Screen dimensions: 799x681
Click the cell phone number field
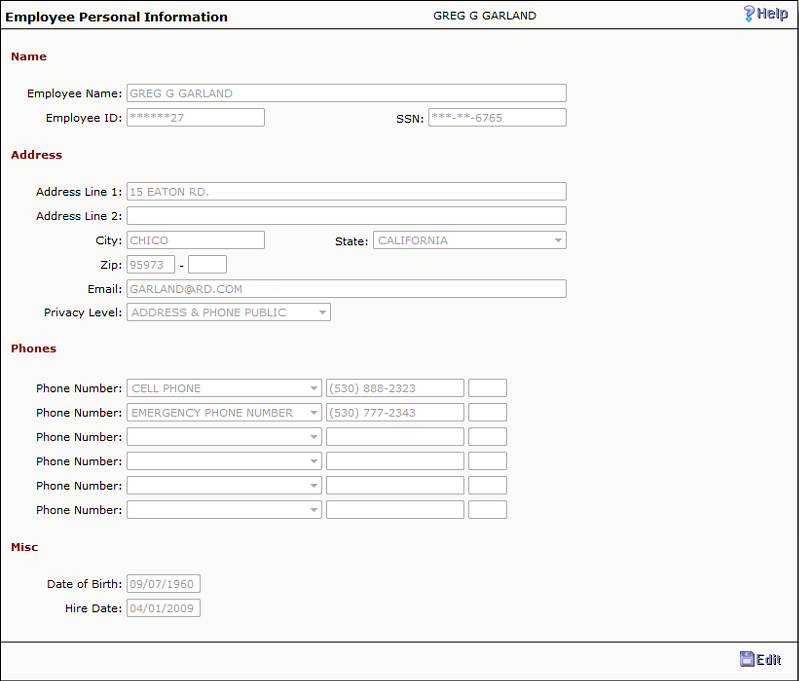[x=395, y=389]
